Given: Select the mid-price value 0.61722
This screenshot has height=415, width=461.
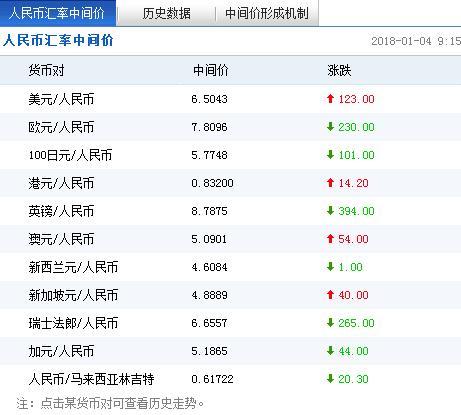Looking at the screenshot, I should tap(212, 379).
